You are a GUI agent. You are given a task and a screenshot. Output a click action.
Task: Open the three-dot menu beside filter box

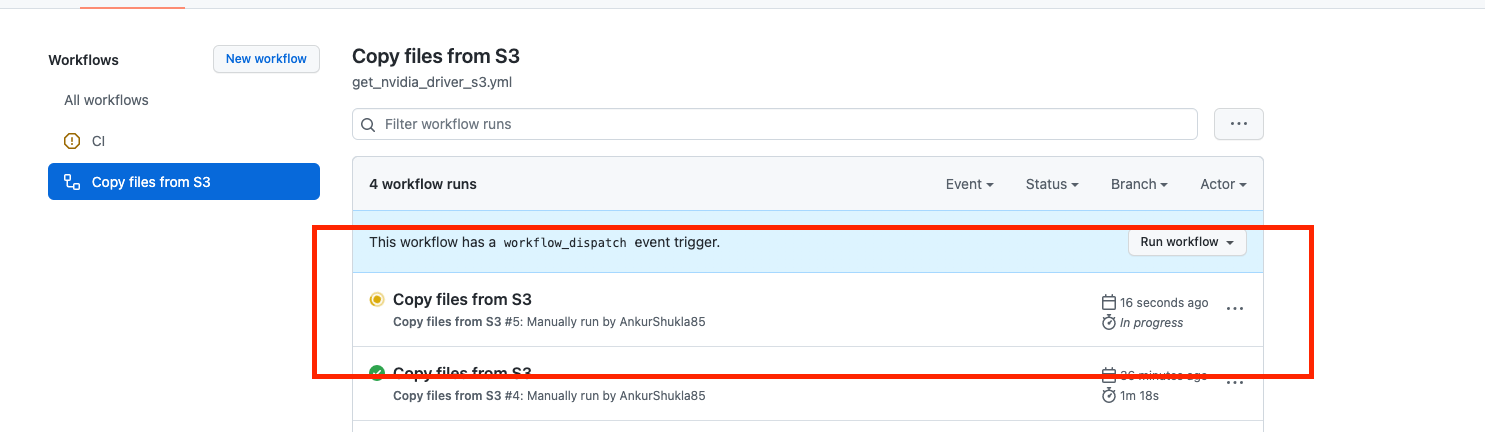(1238, 124)
